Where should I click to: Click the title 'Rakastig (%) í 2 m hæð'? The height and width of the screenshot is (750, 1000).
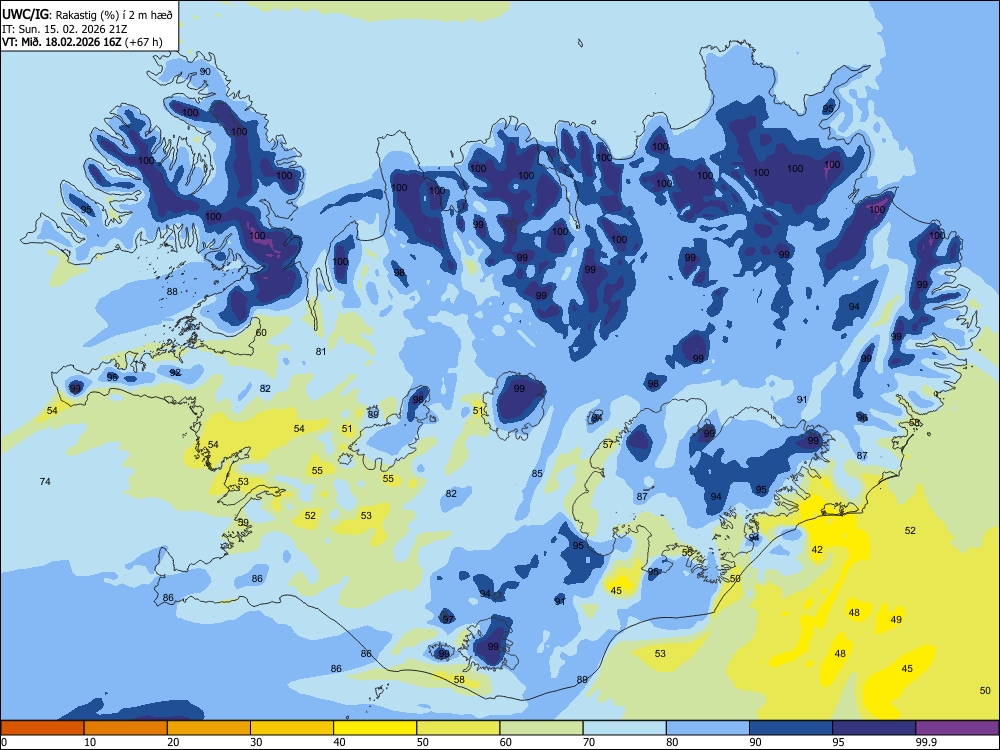(x=114, y=15)
